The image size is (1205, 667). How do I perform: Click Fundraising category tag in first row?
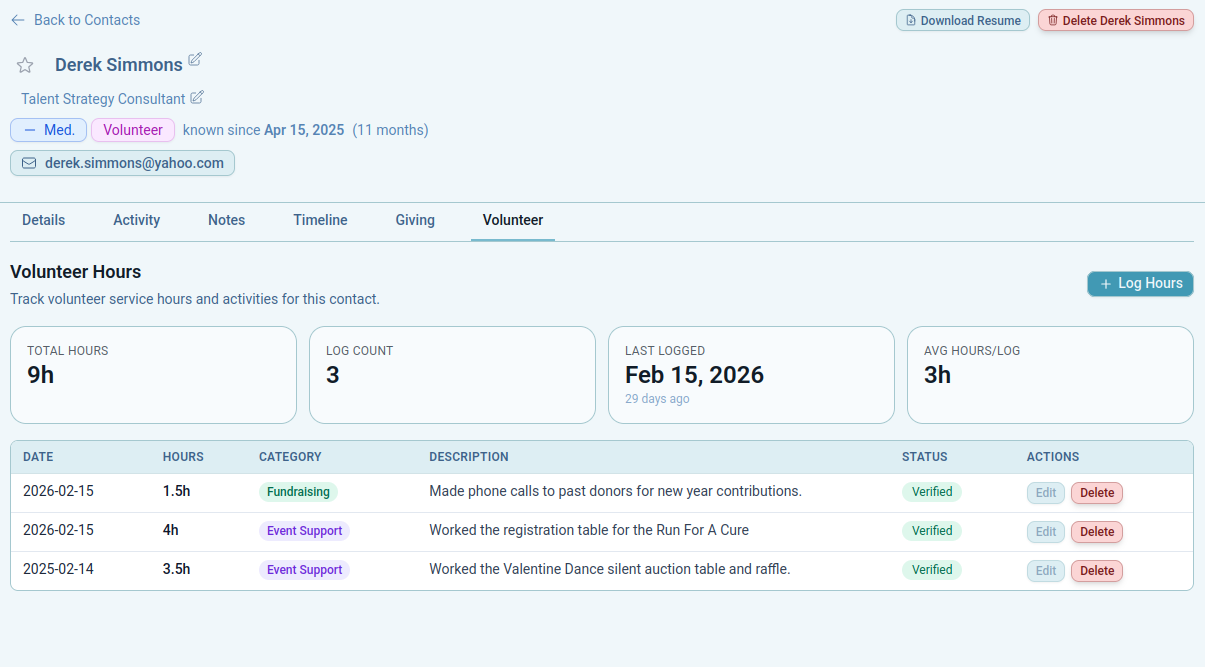click(x=298, y=492)
